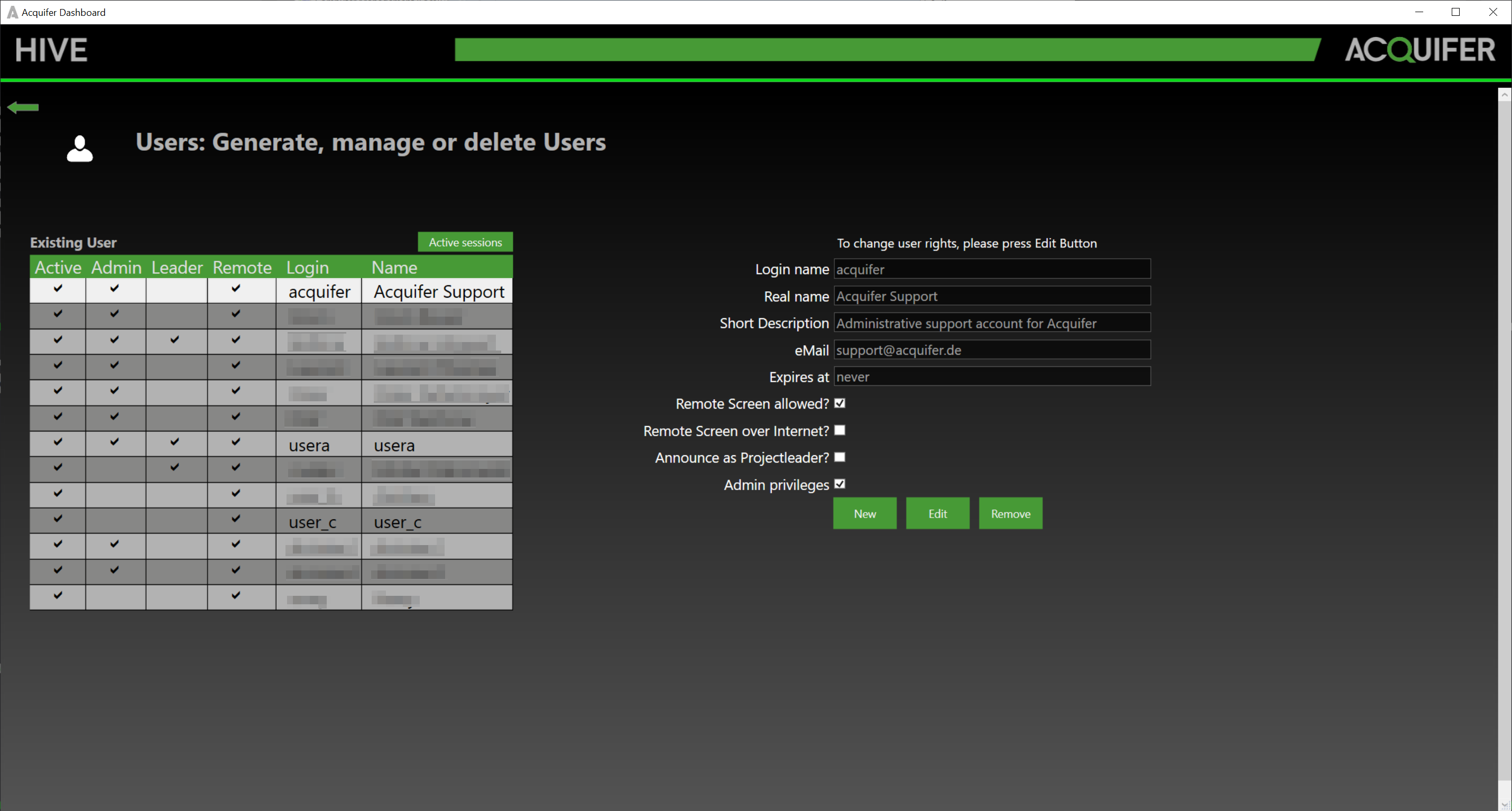Click the Existing User heading

pos(73,242)
